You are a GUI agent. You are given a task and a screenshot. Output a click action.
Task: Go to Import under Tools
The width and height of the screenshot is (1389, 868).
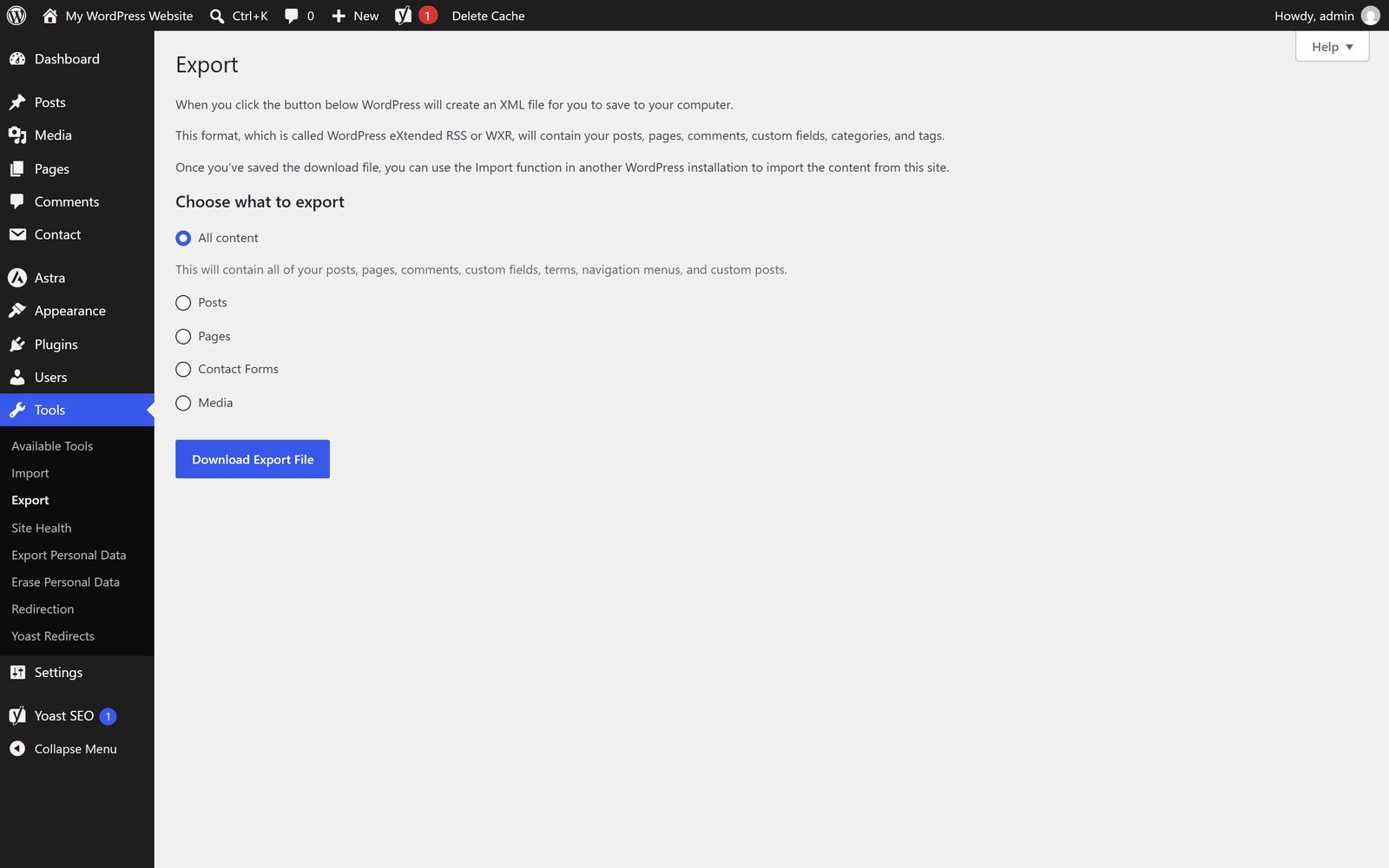coord(30,473)
